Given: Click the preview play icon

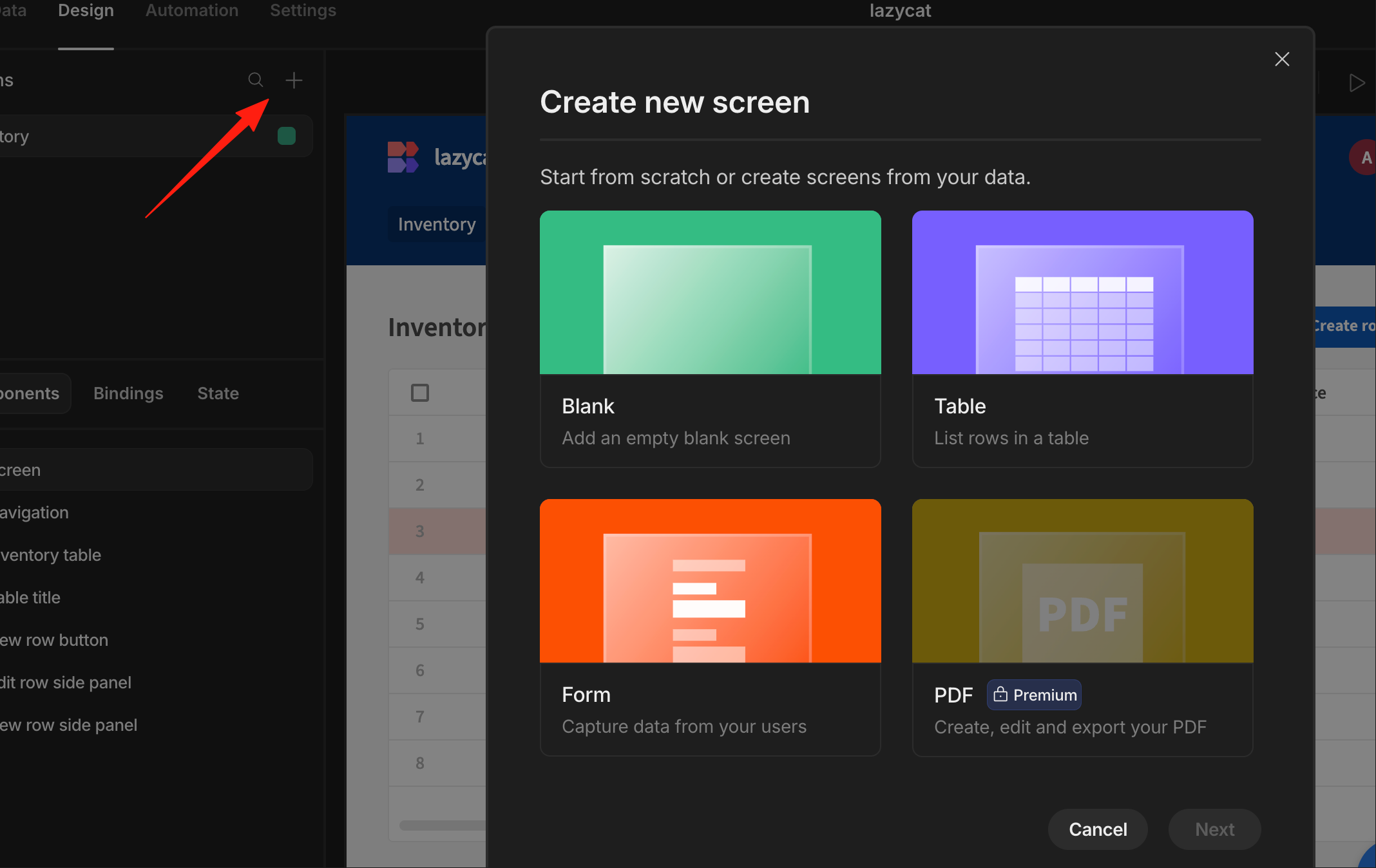Looking at the screenshot, I should 1357,82.
